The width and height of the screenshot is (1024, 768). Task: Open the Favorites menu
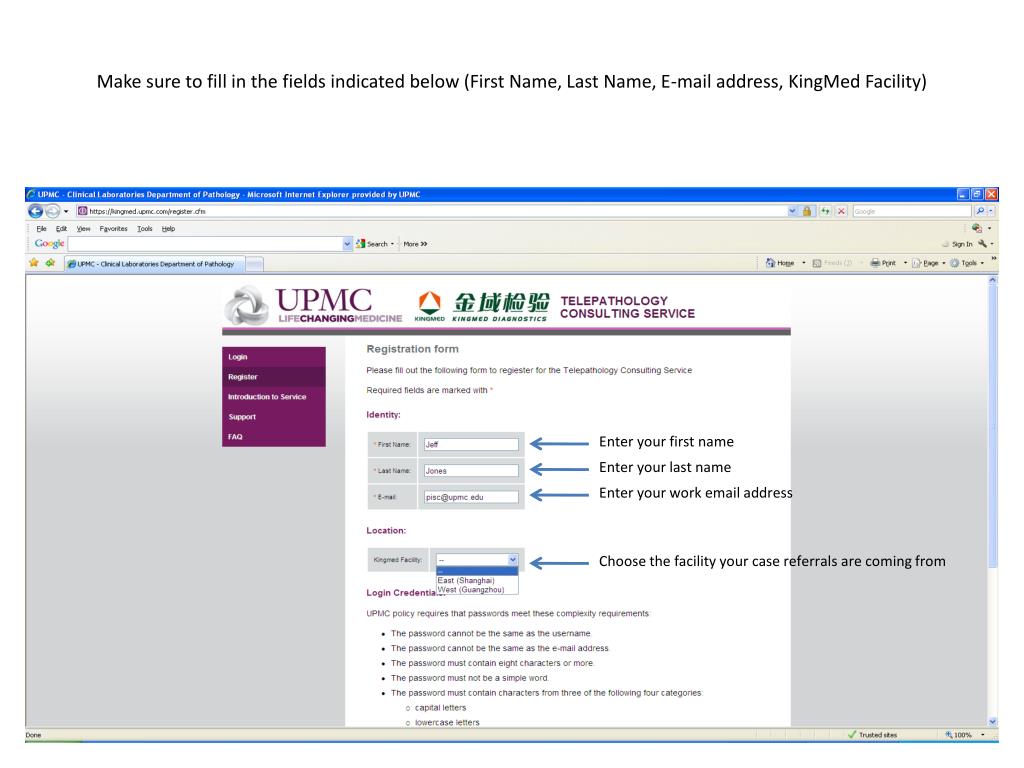point(113,228)
